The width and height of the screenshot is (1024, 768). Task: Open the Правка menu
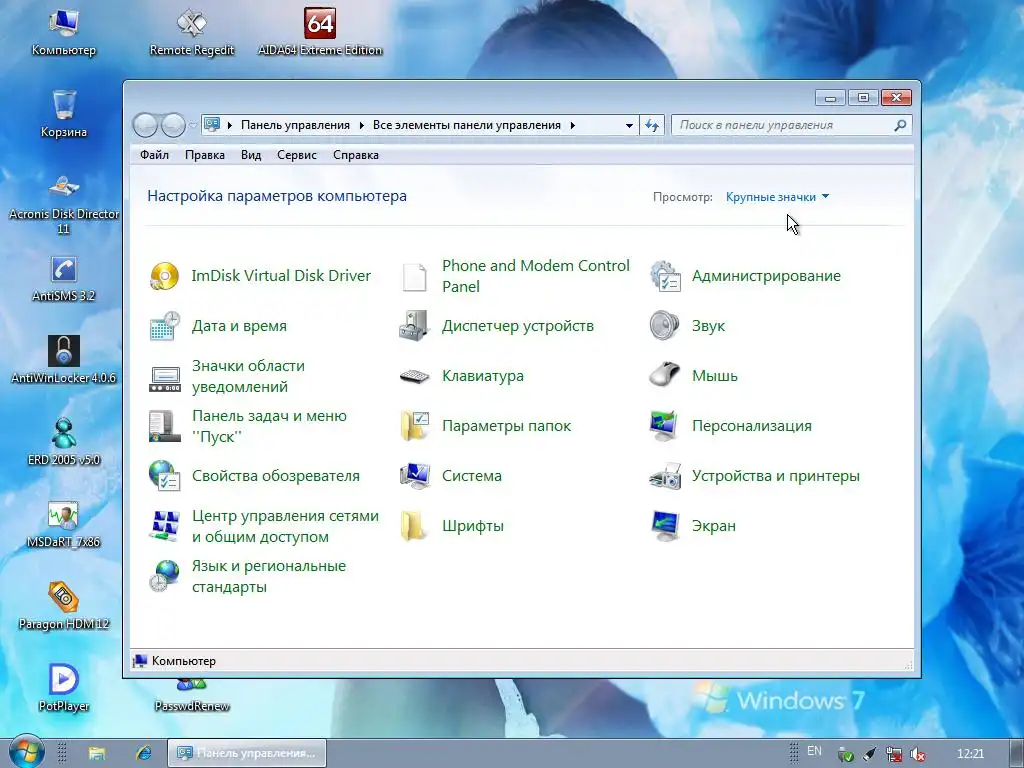(x=204, y=155)
